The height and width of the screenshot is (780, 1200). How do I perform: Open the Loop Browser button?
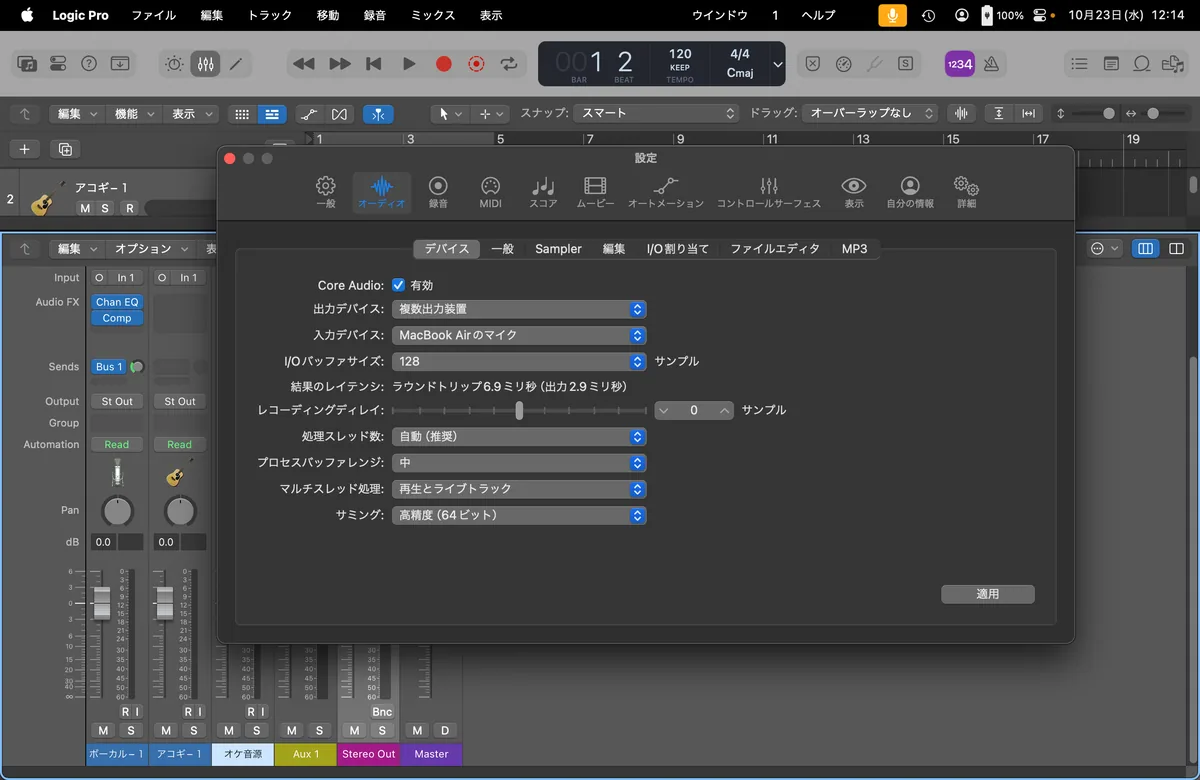point(1141,63)
